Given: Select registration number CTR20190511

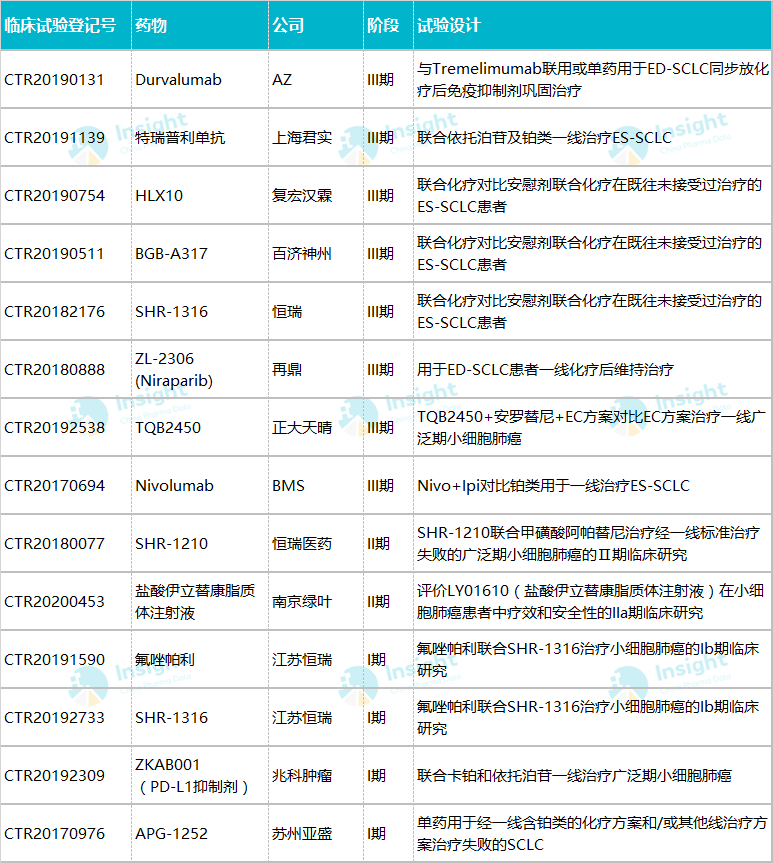Looking at the screenshot, I should 54,254.
